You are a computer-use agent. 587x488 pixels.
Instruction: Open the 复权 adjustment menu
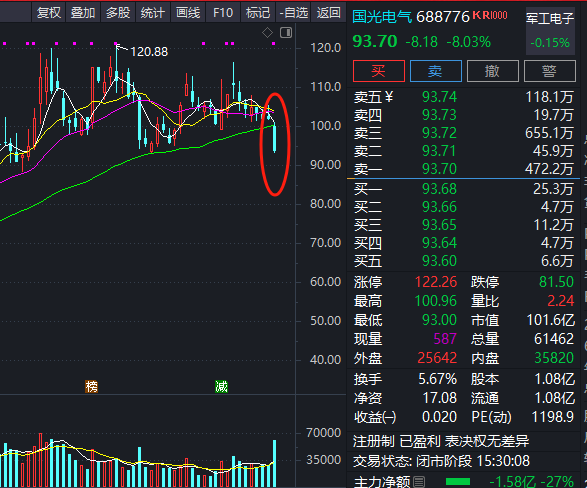(49, 13)
